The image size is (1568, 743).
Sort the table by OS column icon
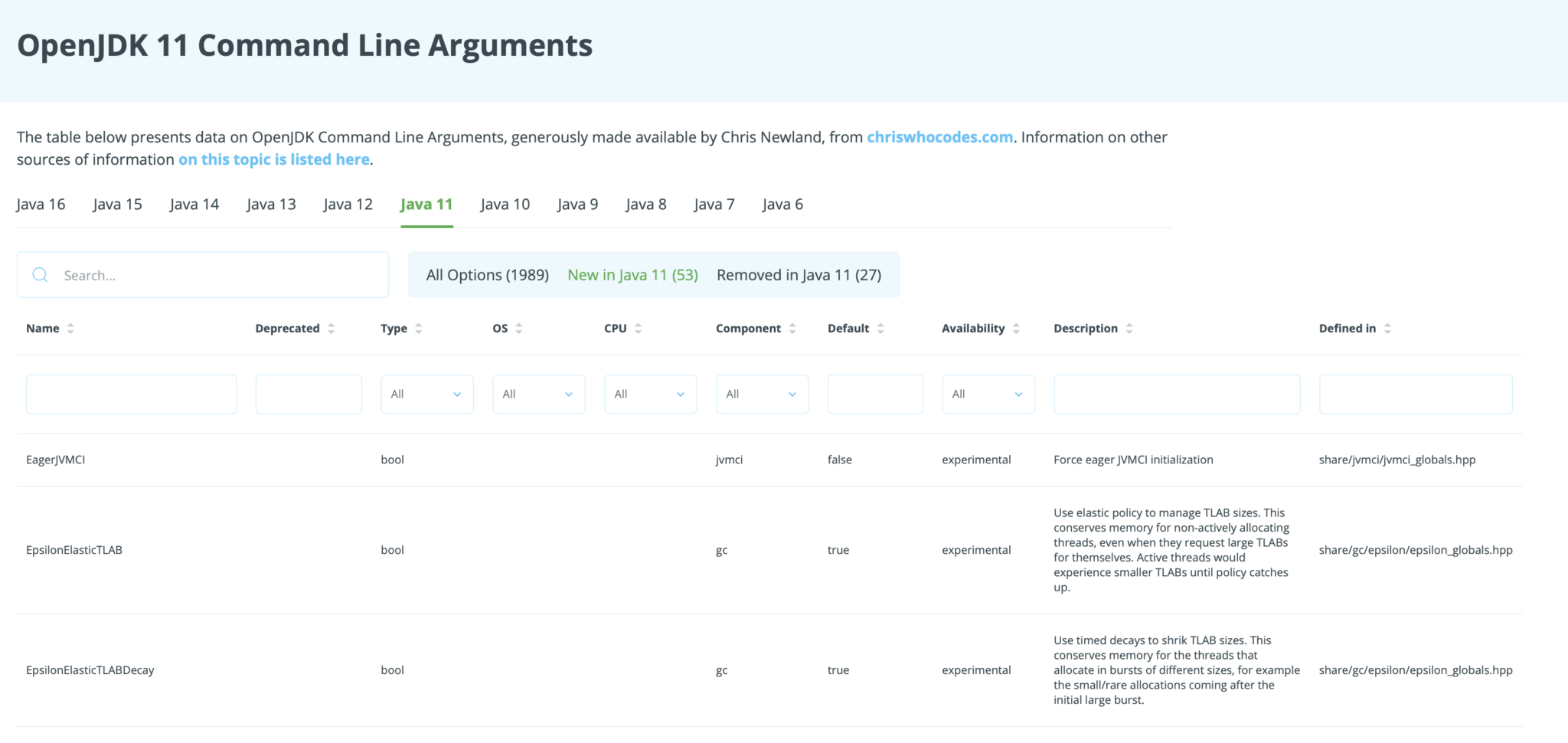(519, 329)
